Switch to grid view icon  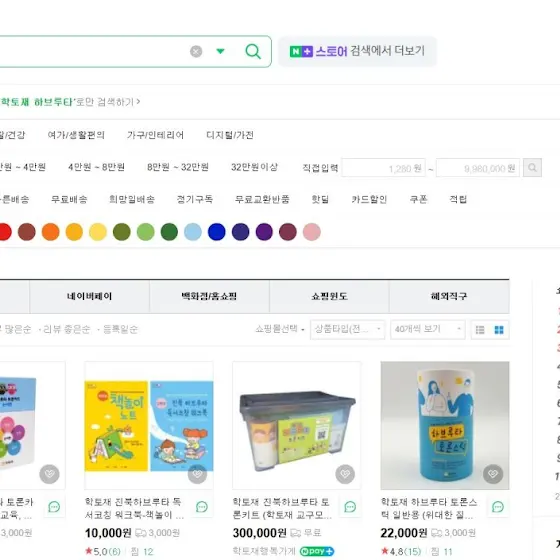click(499, 330)
